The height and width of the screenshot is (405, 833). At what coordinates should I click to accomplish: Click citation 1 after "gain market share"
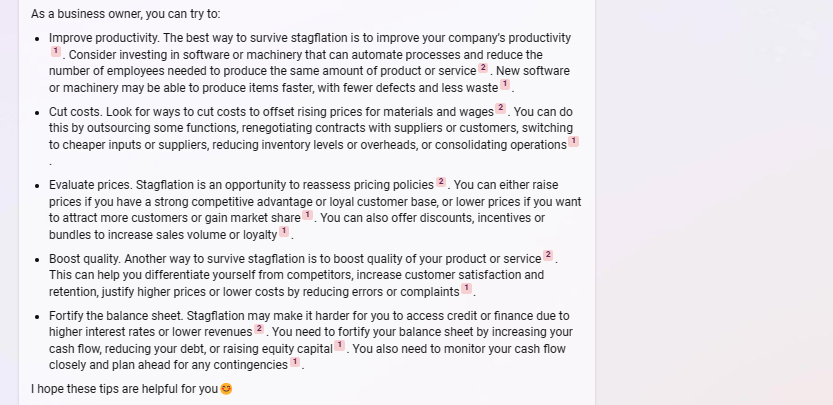pyautogui.click(x=307, y=214)
